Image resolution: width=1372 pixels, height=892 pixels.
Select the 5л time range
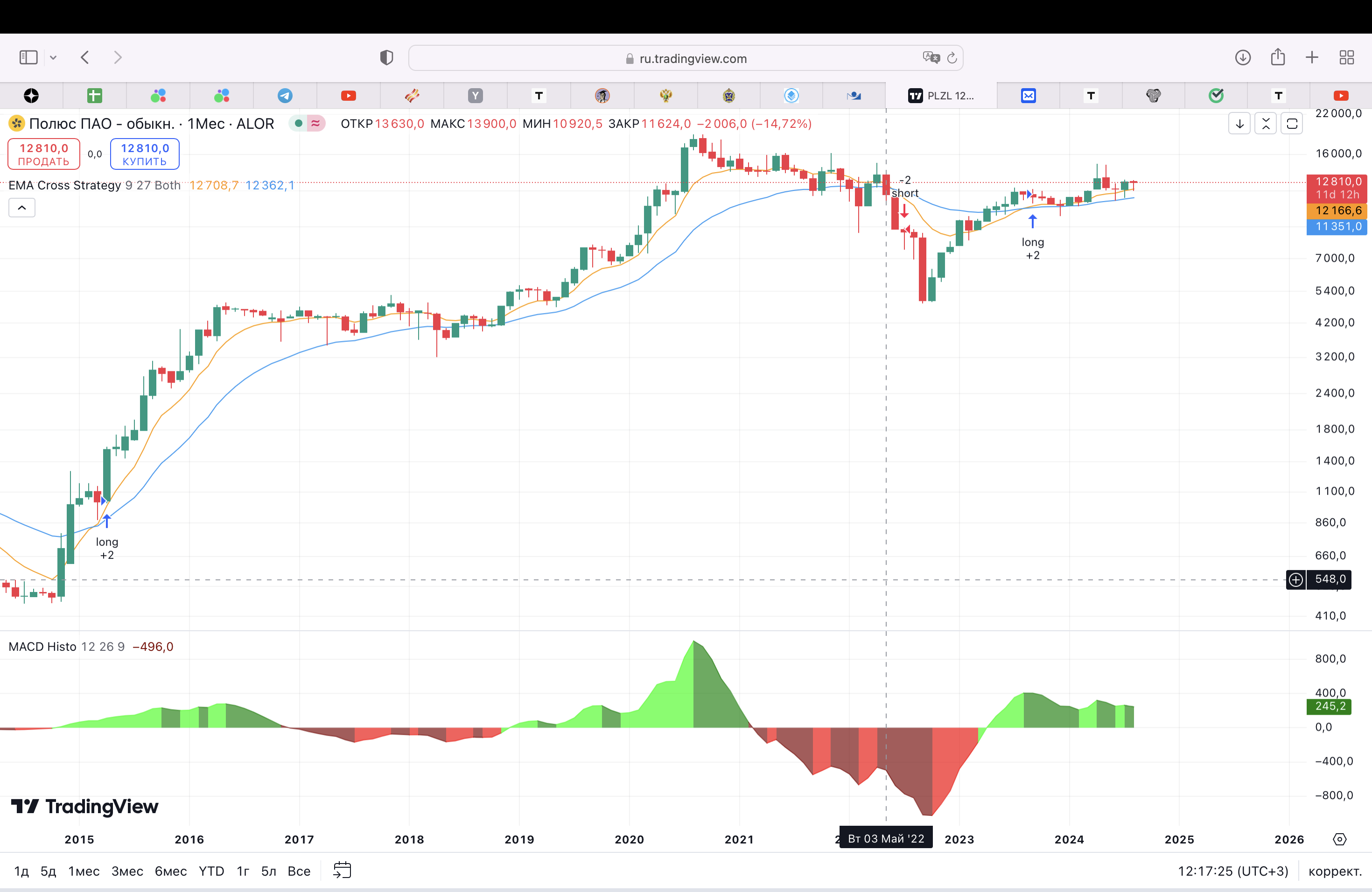pos(269,871)
